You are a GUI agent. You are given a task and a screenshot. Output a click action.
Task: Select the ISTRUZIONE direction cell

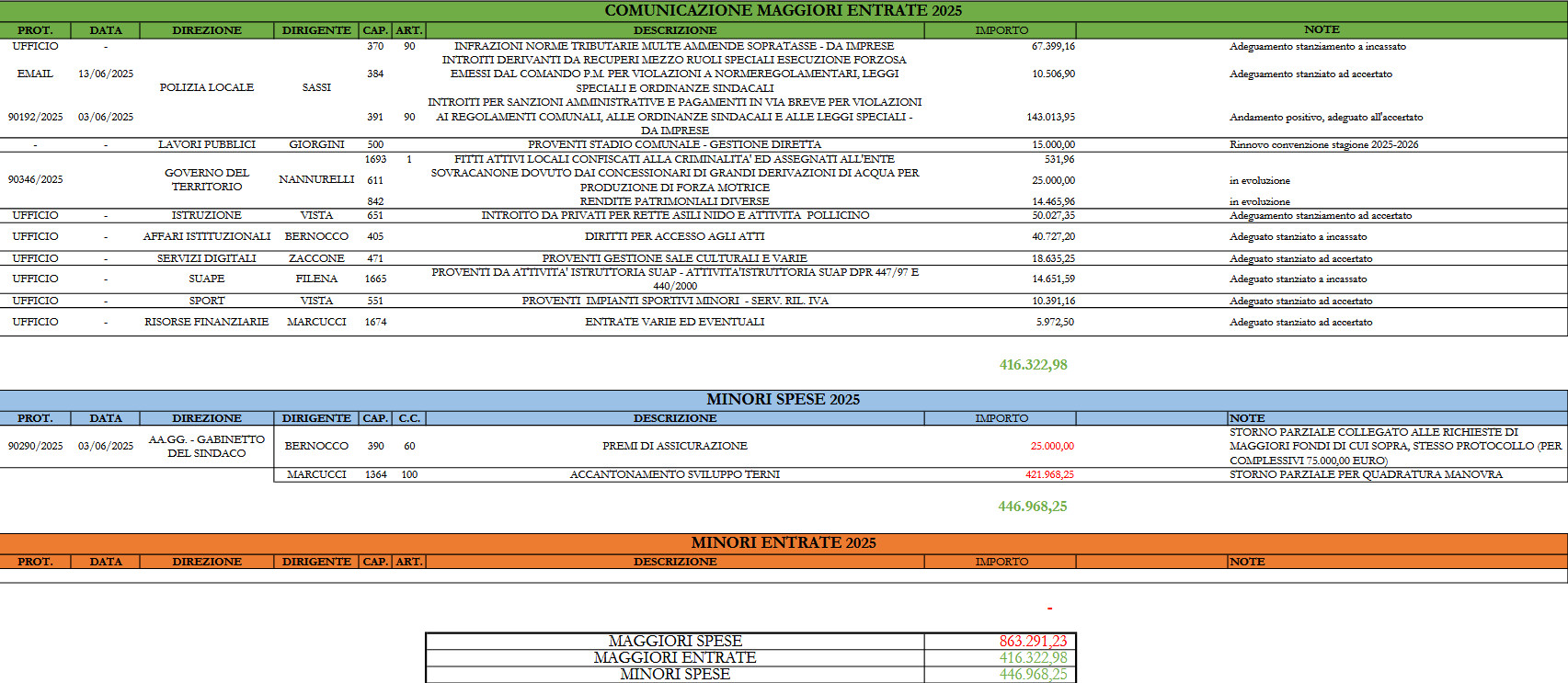pyautogui.click(x=207, y=215)
